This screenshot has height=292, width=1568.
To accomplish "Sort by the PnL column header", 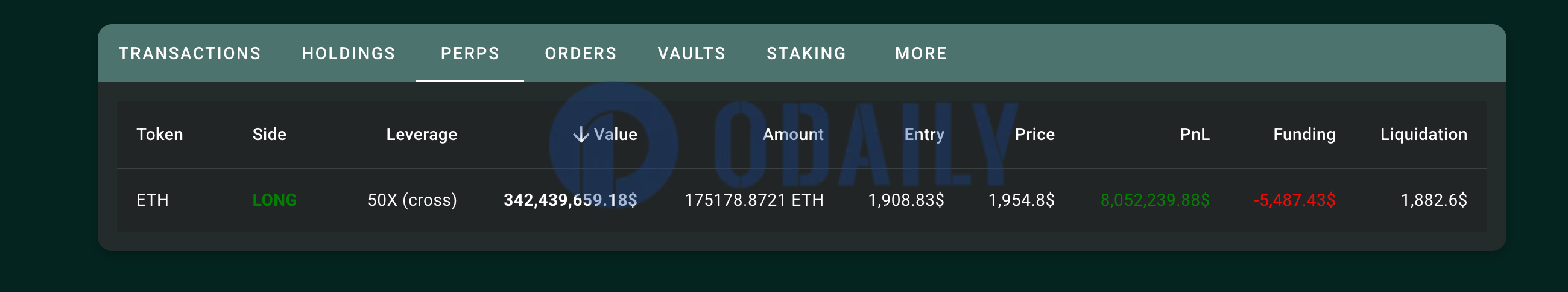I will [x=1194, y=135].
